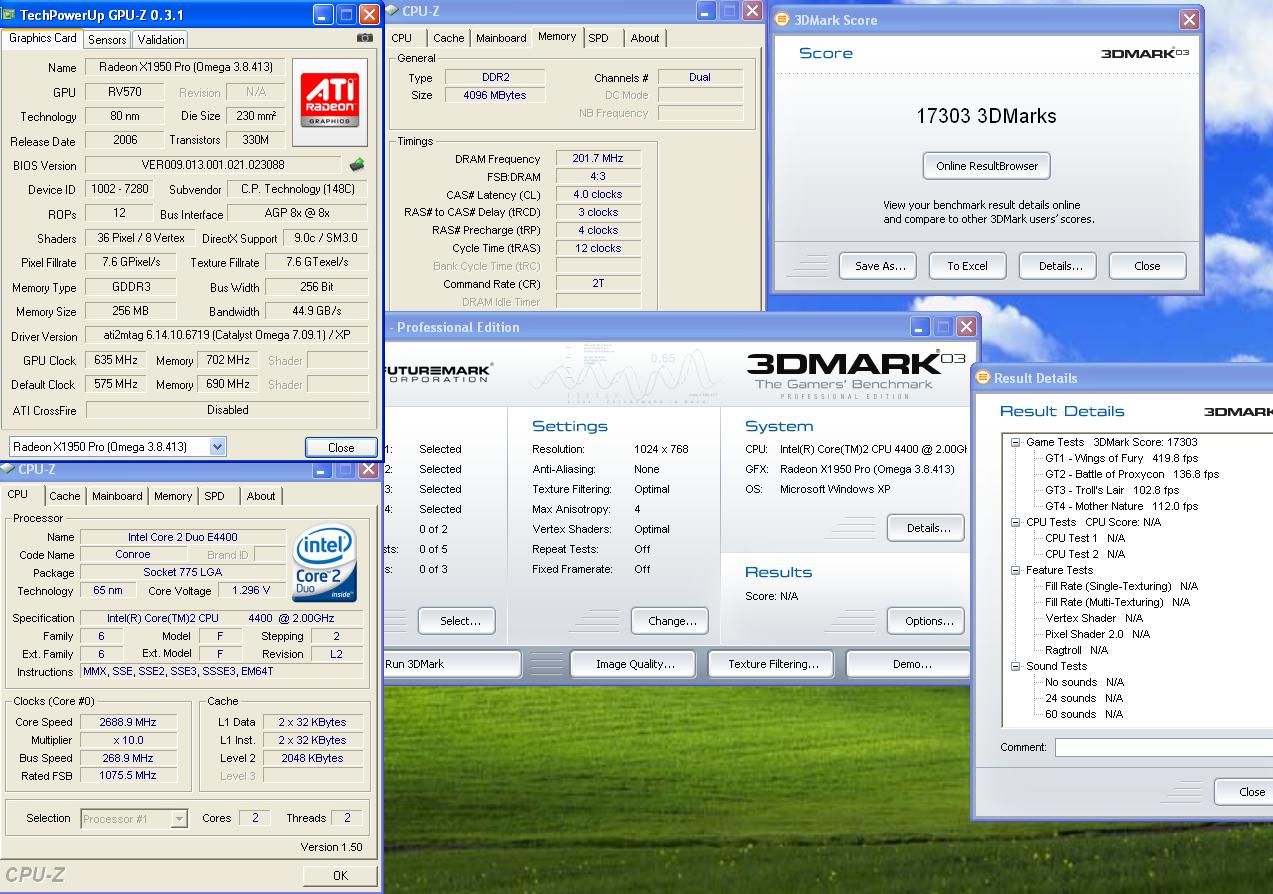Select GT3 - Troll's Lair result row
Screen dimensions: 1273x894
[x=1112, y=490]
